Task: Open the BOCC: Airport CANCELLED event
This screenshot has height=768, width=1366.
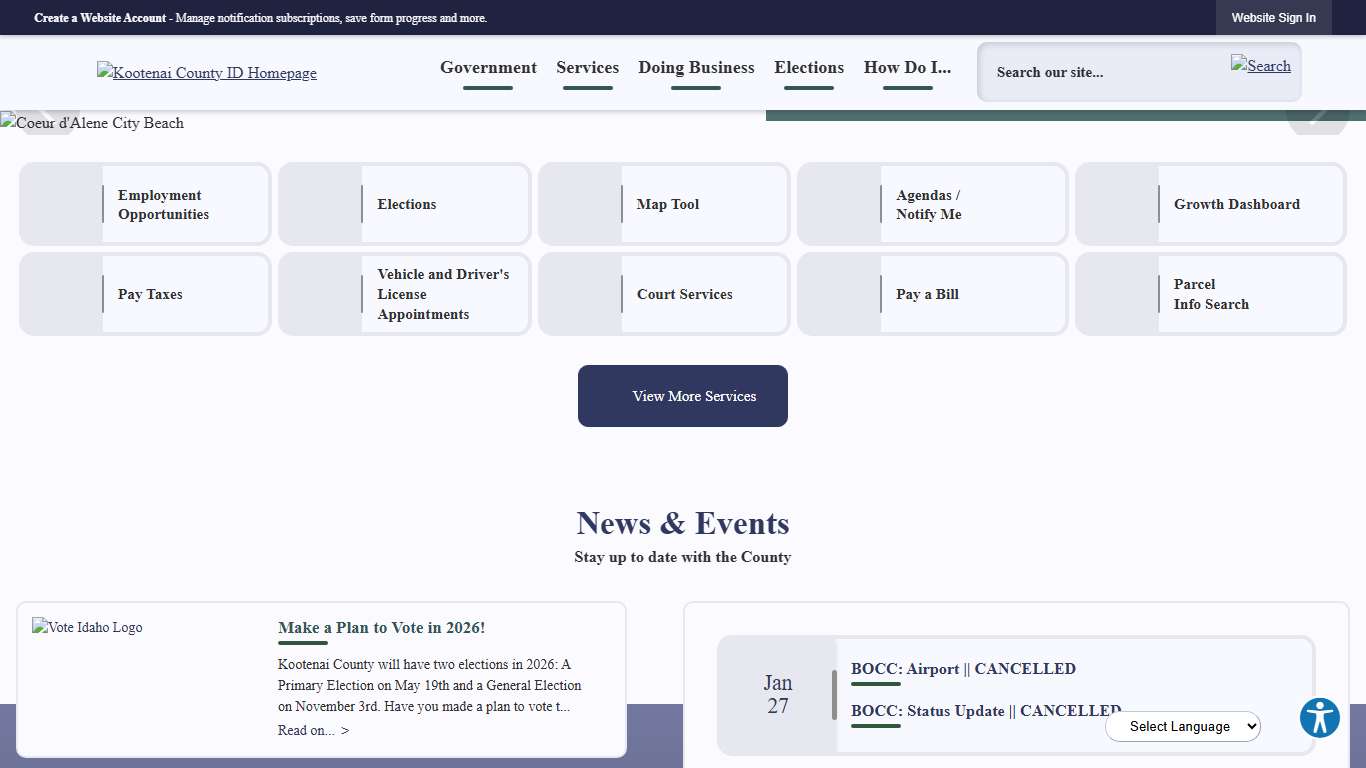Action: coord(963,669)
